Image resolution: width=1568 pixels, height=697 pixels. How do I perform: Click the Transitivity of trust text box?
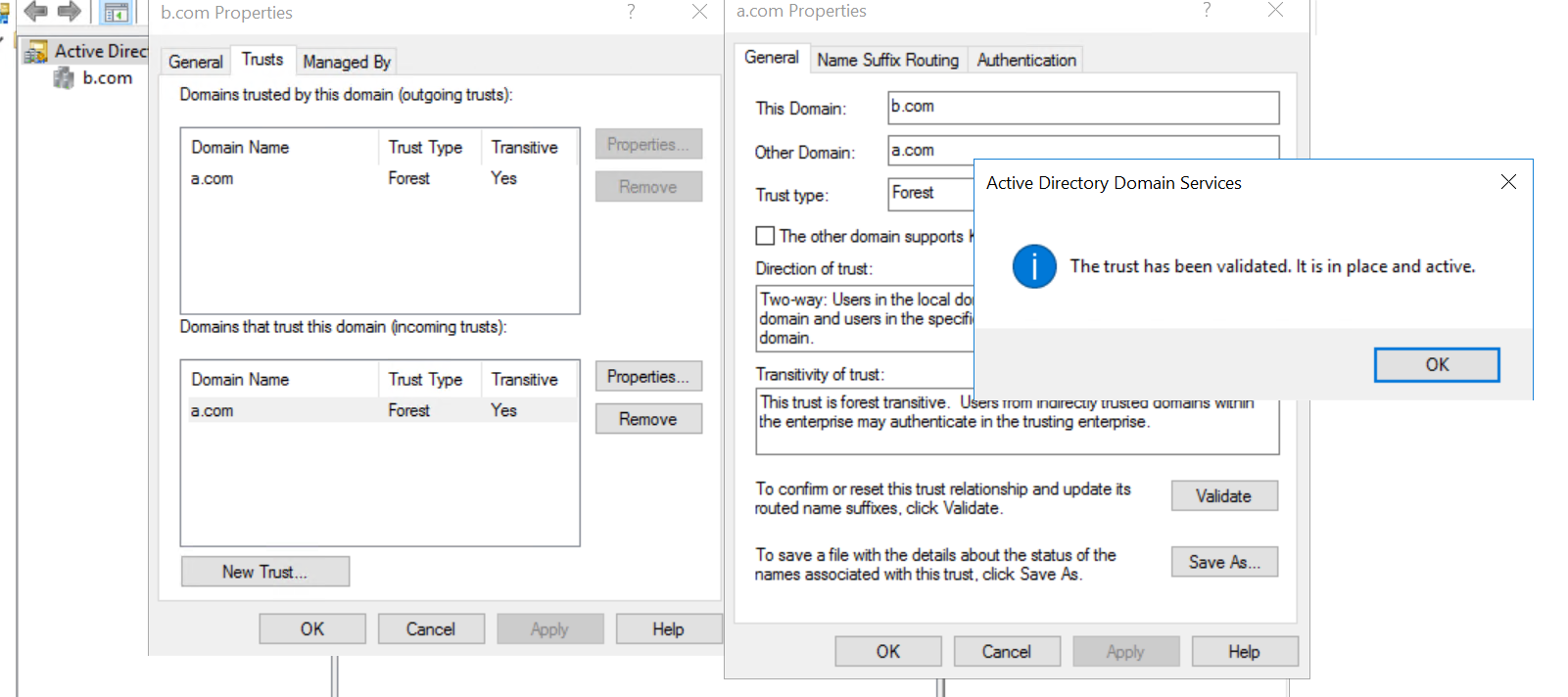(x=1018, y=422)
